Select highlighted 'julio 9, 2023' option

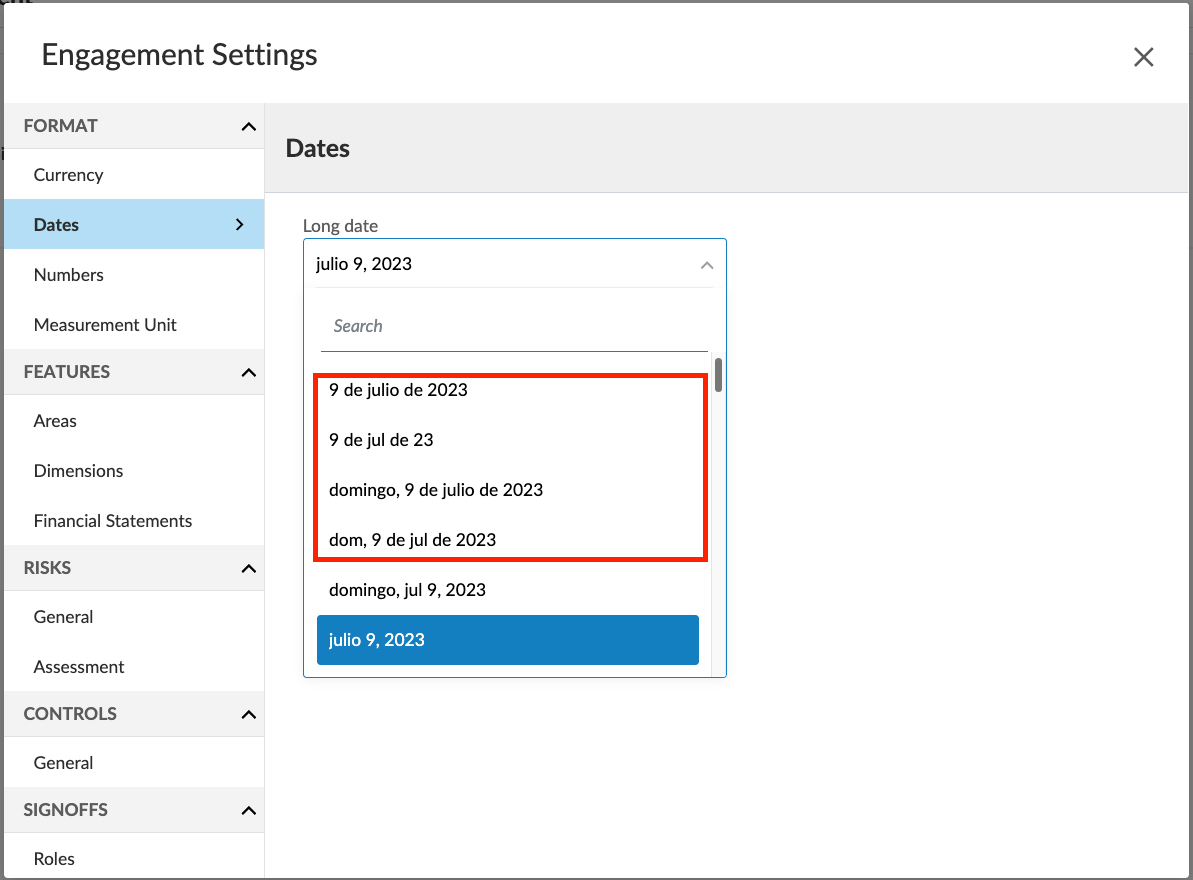click(x=507, y=640)
